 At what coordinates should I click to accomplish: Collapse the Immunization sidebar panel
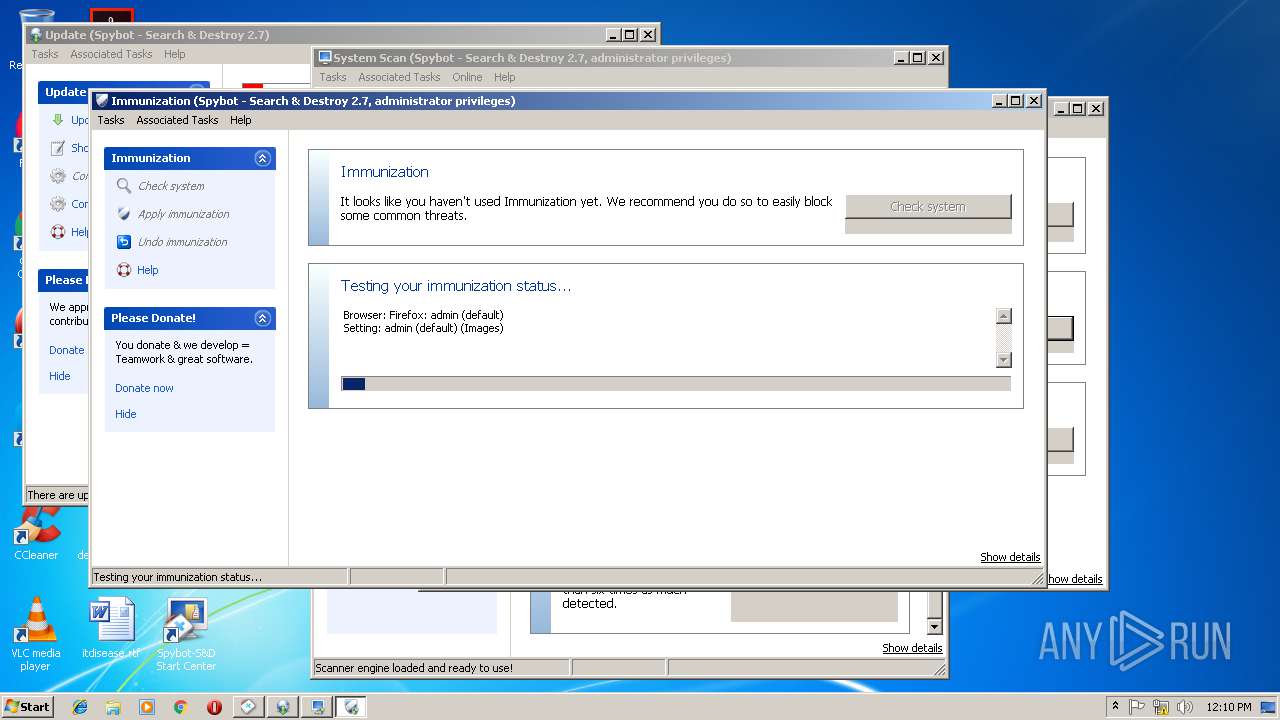(x=262, y=158)
